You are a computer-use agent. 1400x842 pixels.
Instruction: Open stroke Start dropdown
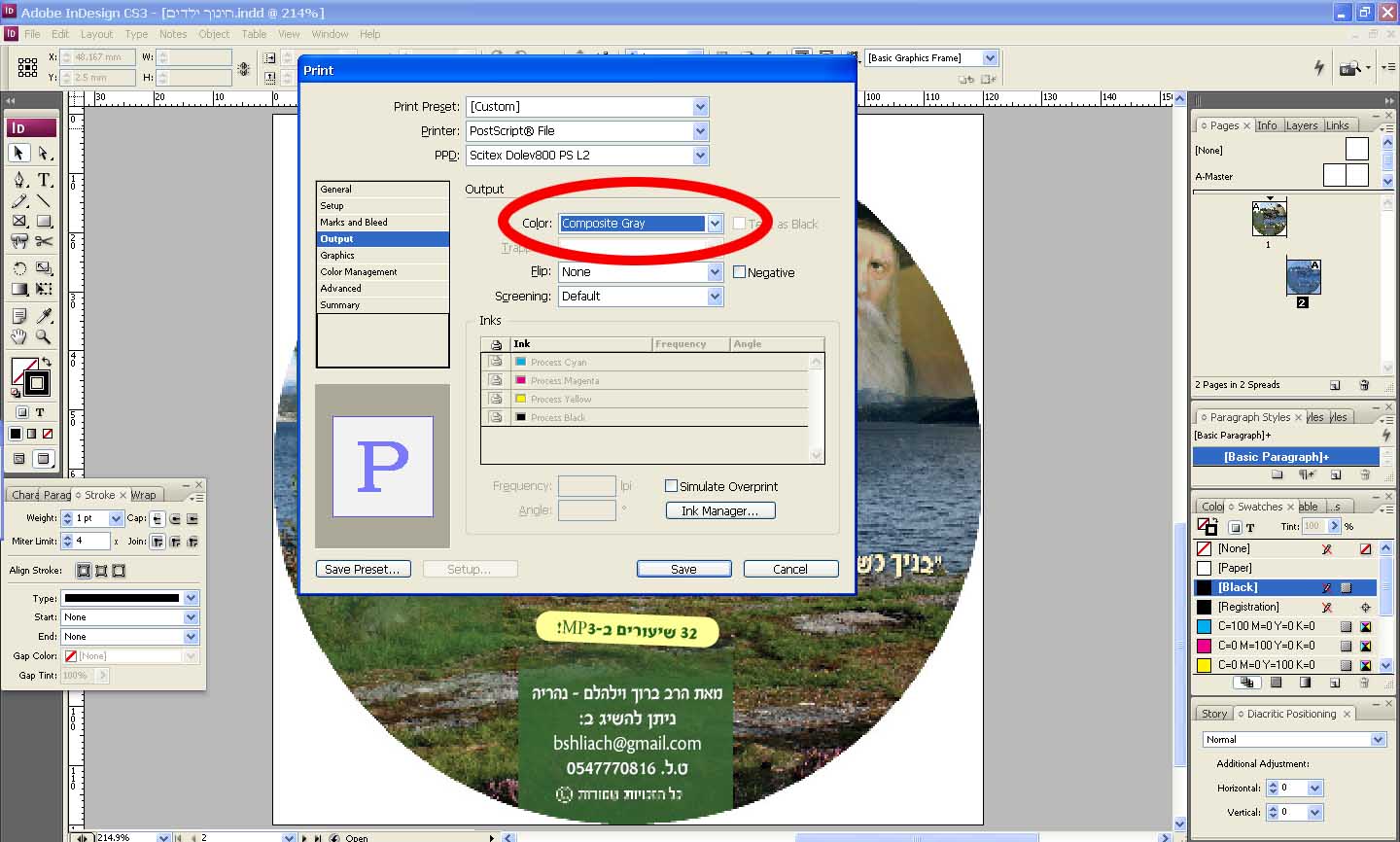click(x=192, y=617)
